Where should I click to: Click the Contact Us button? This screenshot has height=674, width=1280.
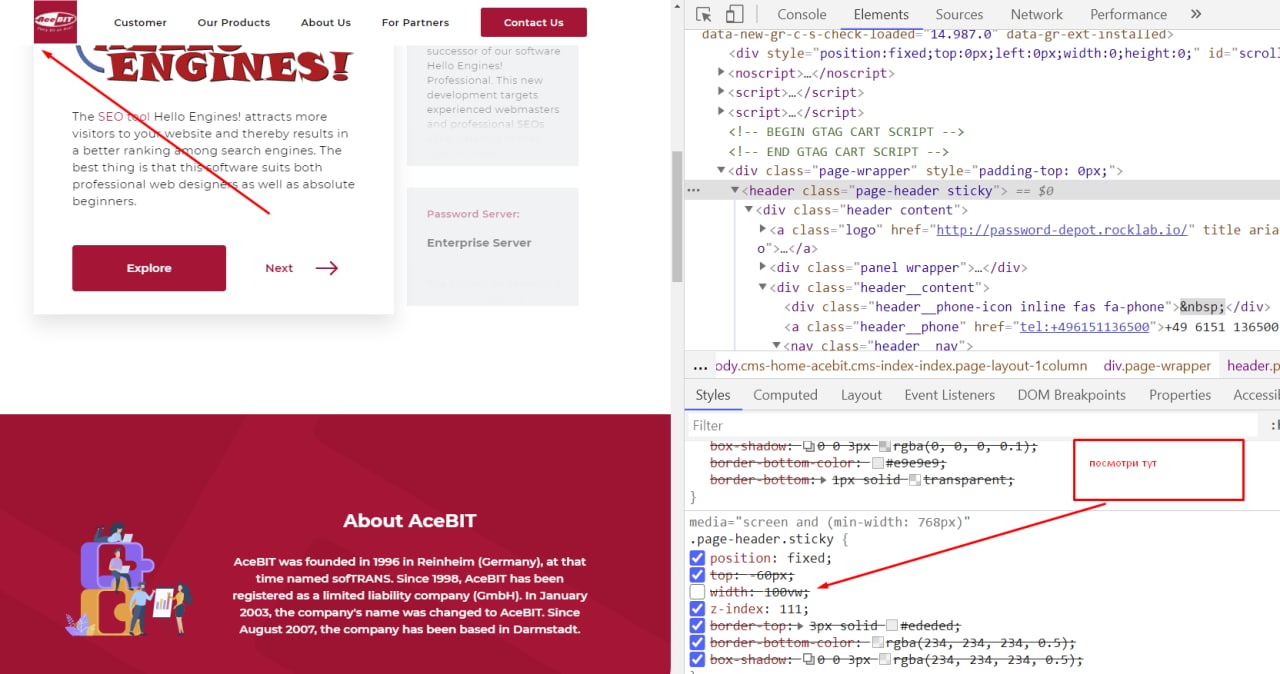(x=534, y=22)
